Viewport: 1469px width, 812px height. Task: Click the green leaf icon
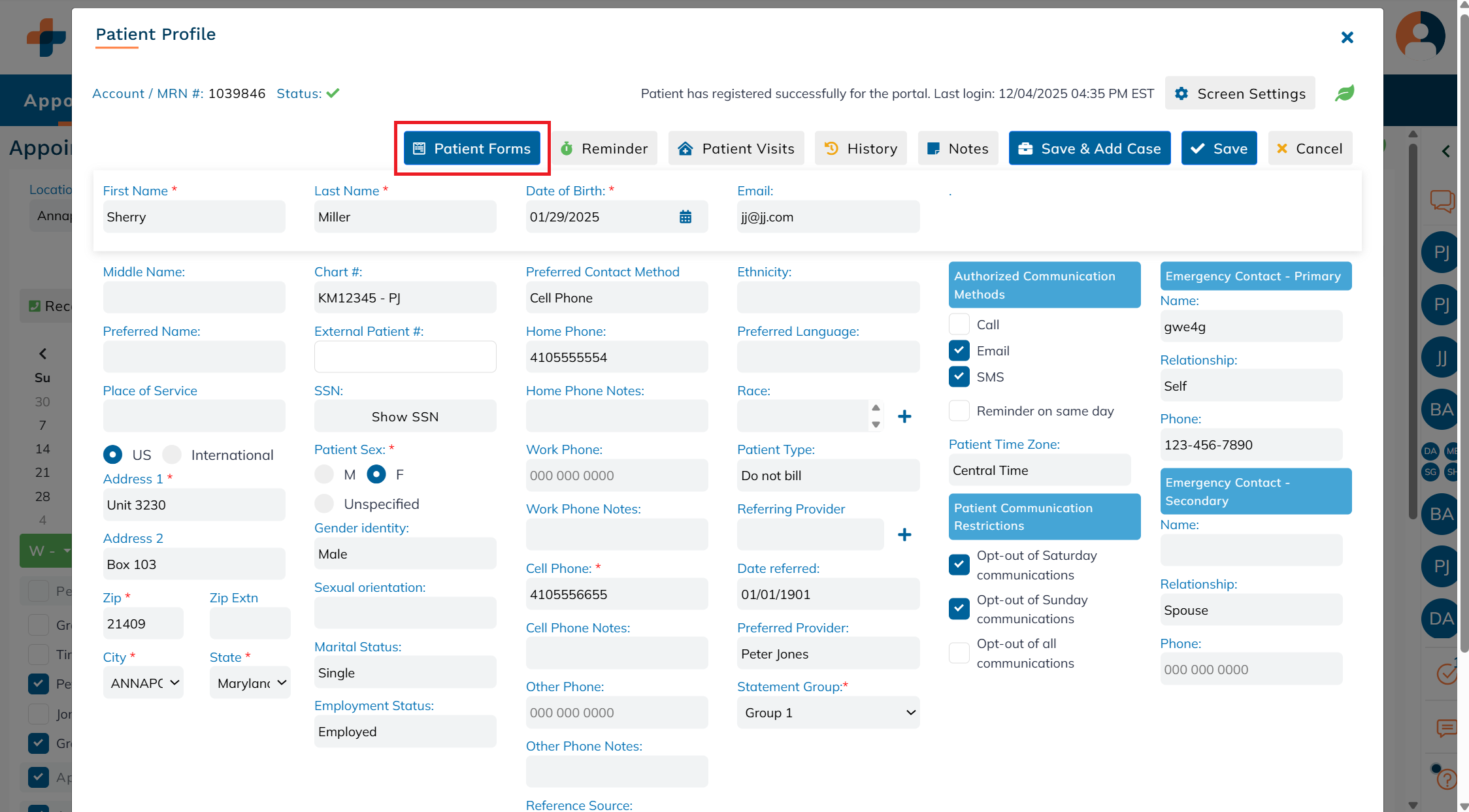pos(1344,93)
